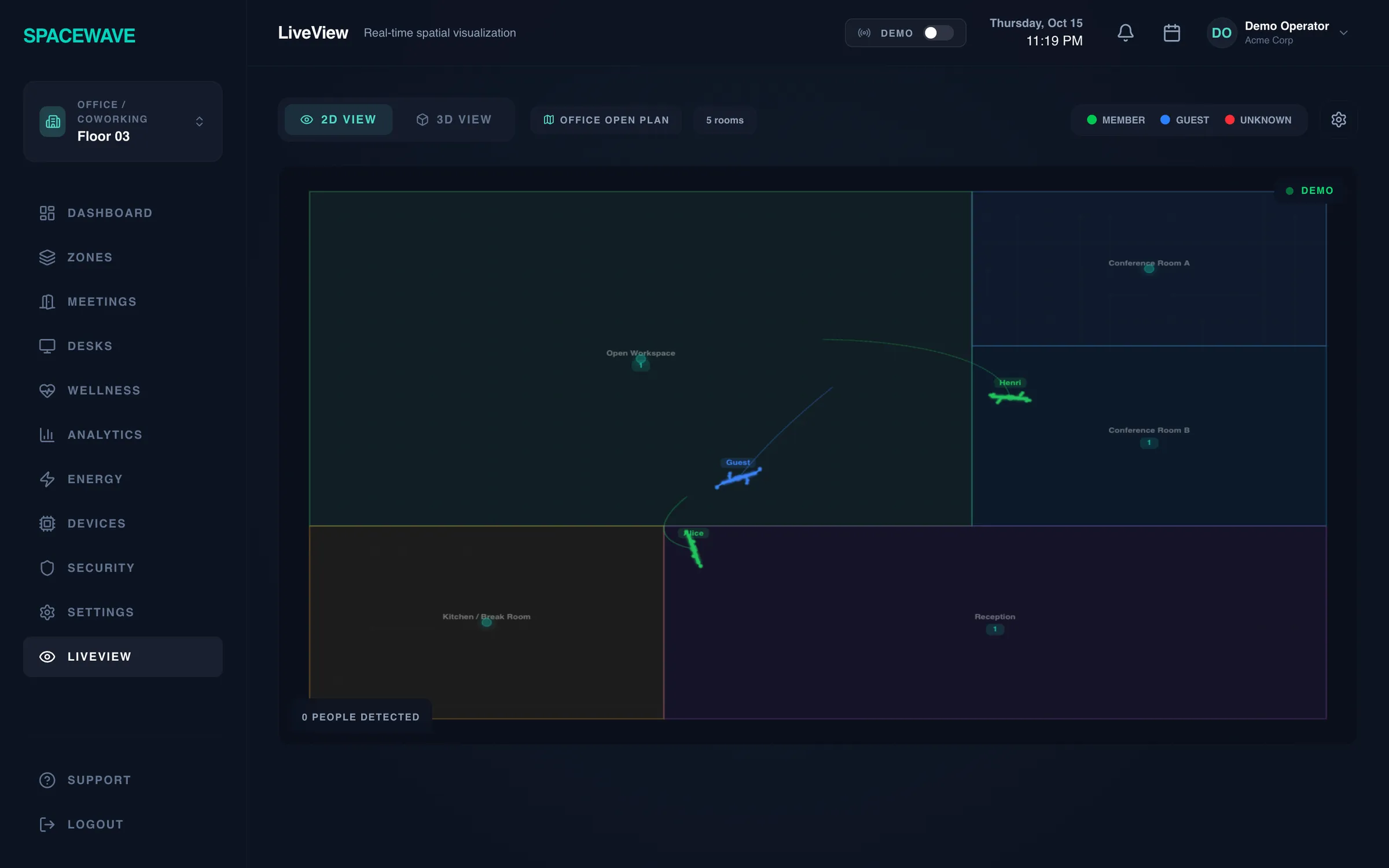Select Alice's marker on the map

tap(693, 549)
